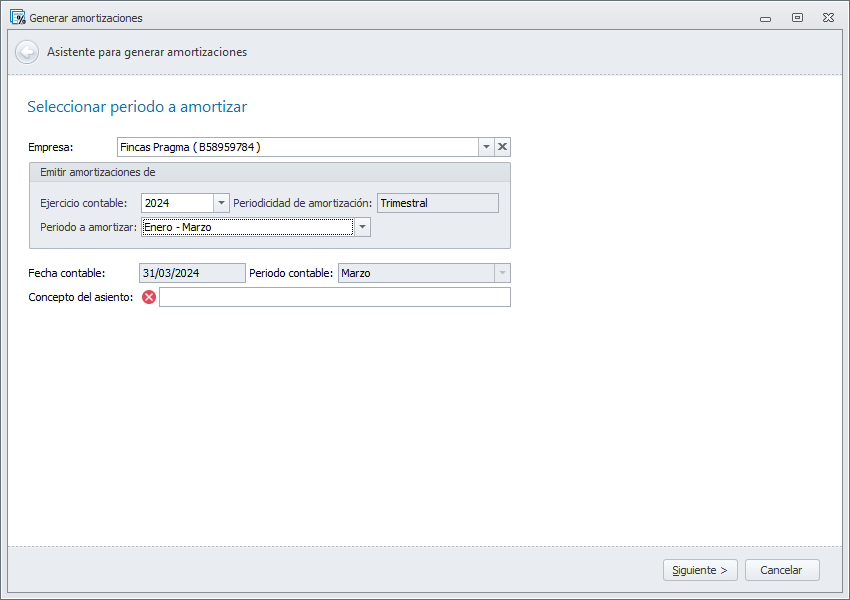
Task: Click the Periodo contable Marzo field
Action: [x=416, y=273]
